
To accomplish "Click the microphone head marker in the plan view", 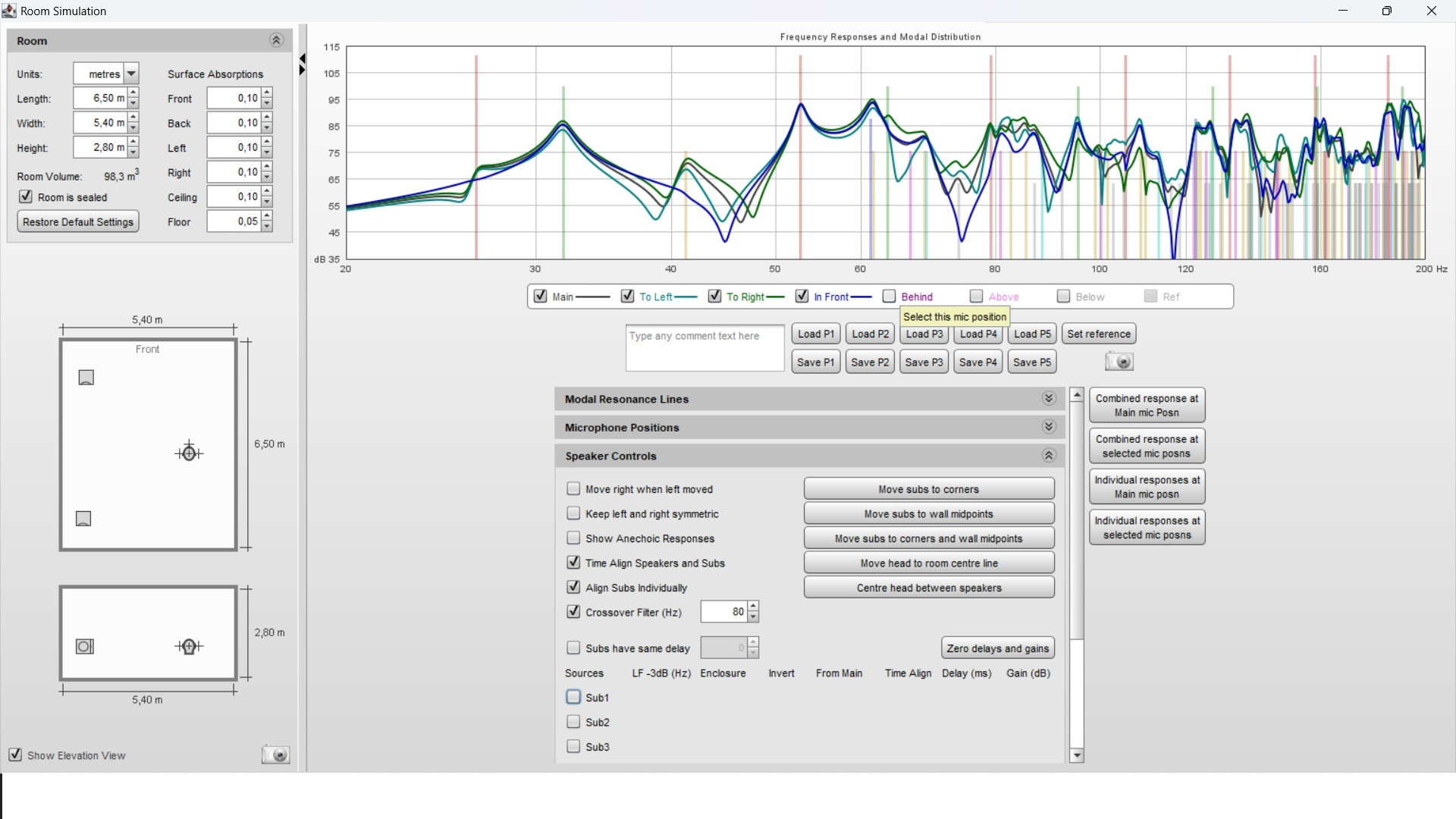I will [x=189, y=453].
